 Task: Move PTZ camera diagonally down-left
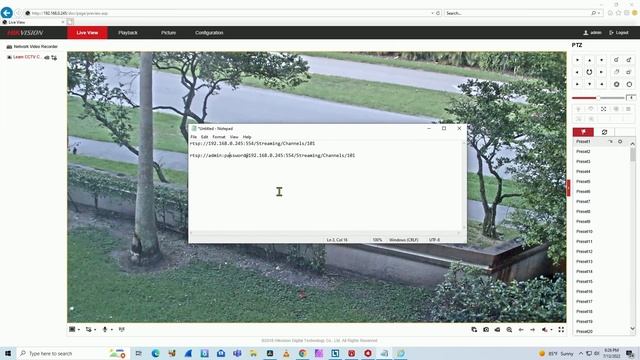577,84
